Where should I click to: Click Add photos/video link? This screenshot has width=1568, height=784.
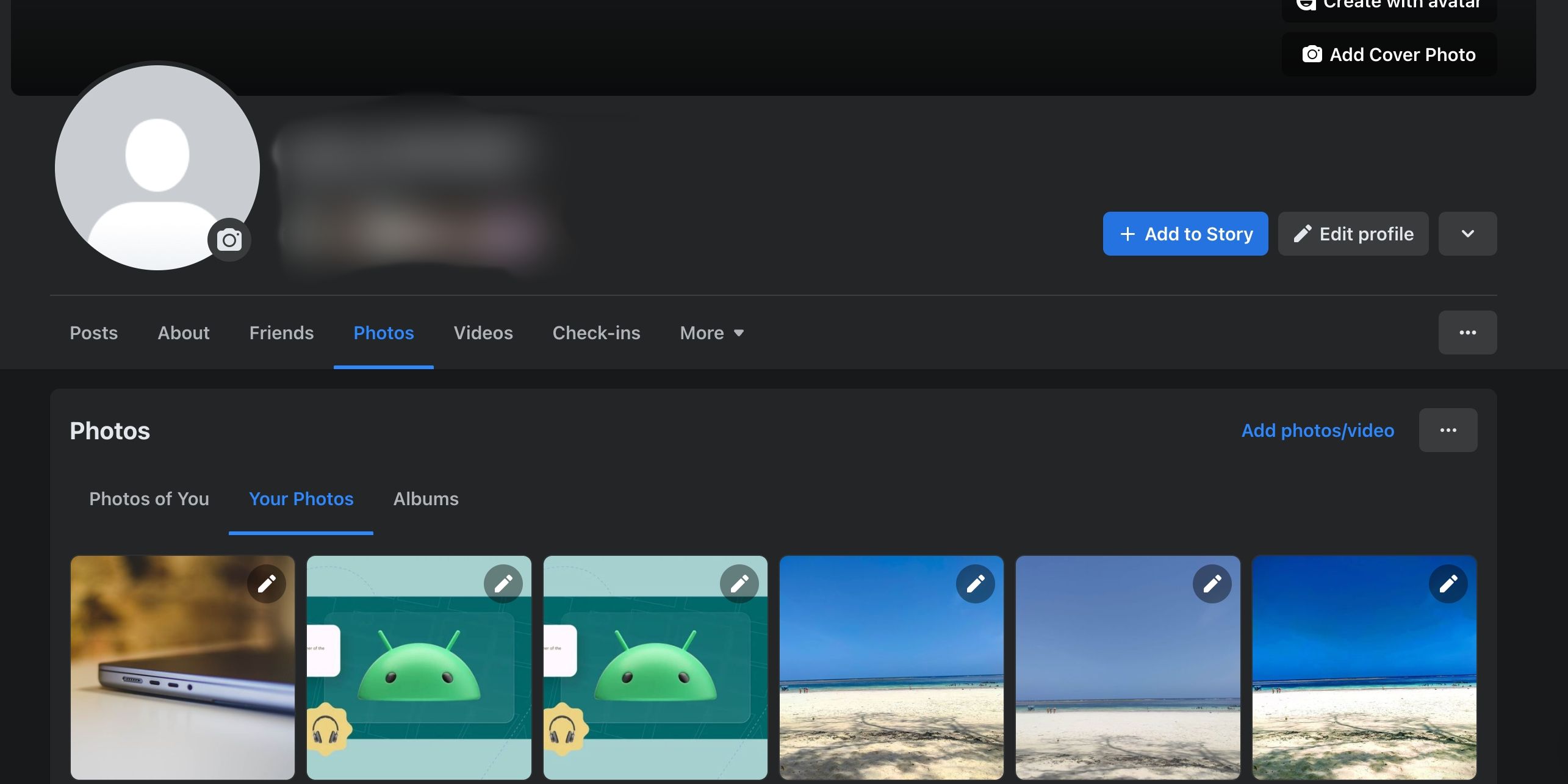pos(1317,431)
